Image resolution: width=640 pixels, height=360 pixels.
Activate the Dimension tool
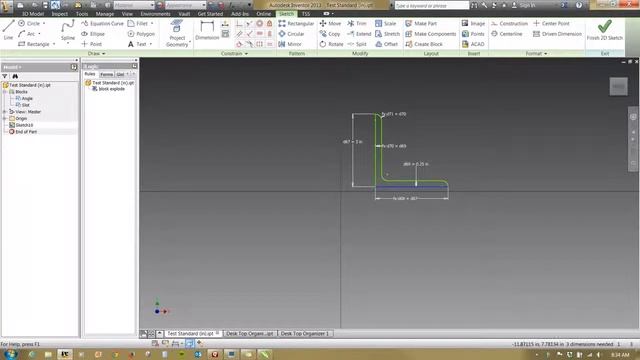207,31
